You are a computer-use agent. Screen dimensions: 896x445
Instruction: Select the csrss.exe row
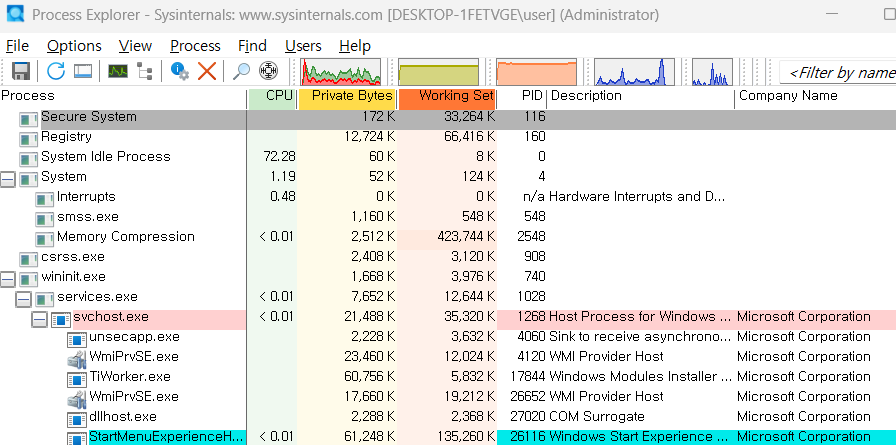click(448, 259)
